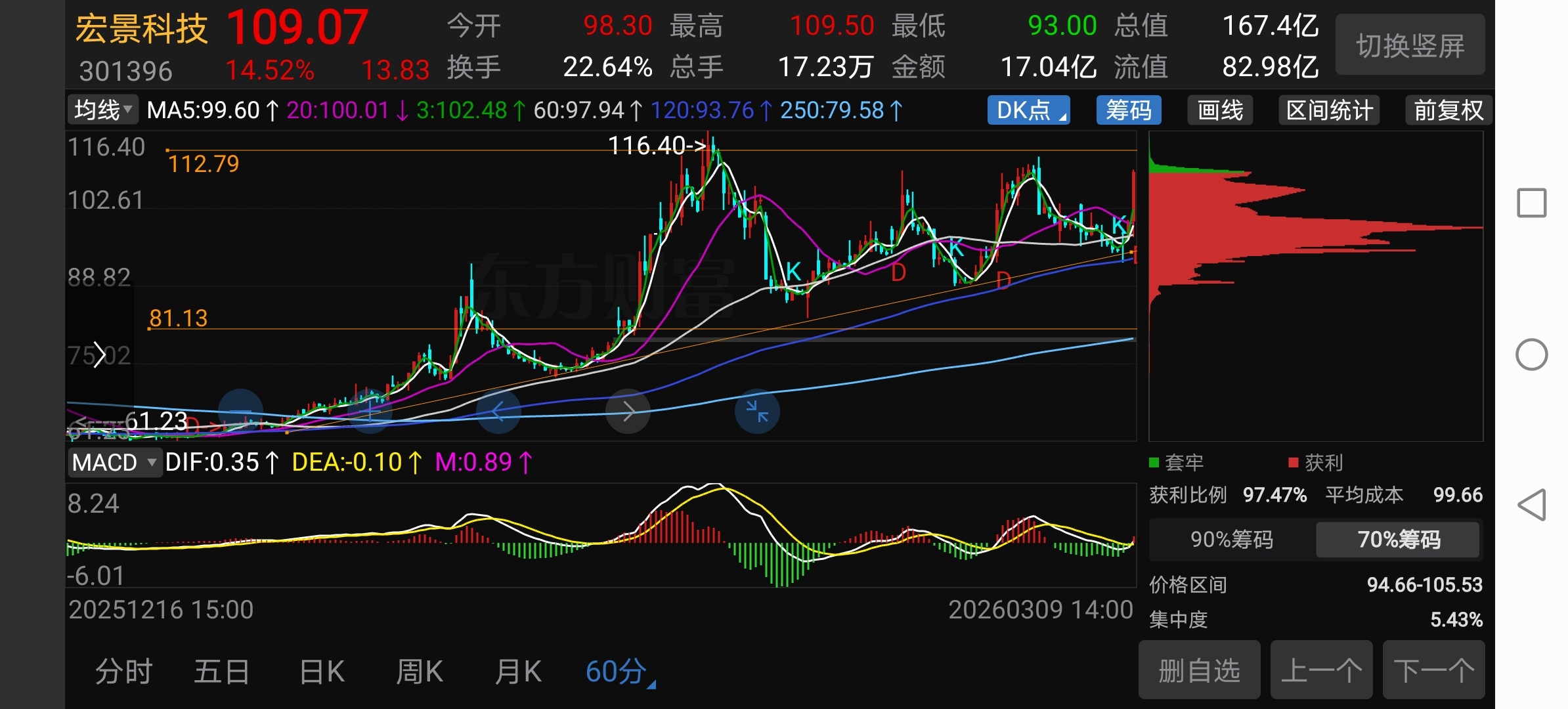Open the 均线 indicator dropdown
The image size is (1568, 709).
[x=103, y=110]
